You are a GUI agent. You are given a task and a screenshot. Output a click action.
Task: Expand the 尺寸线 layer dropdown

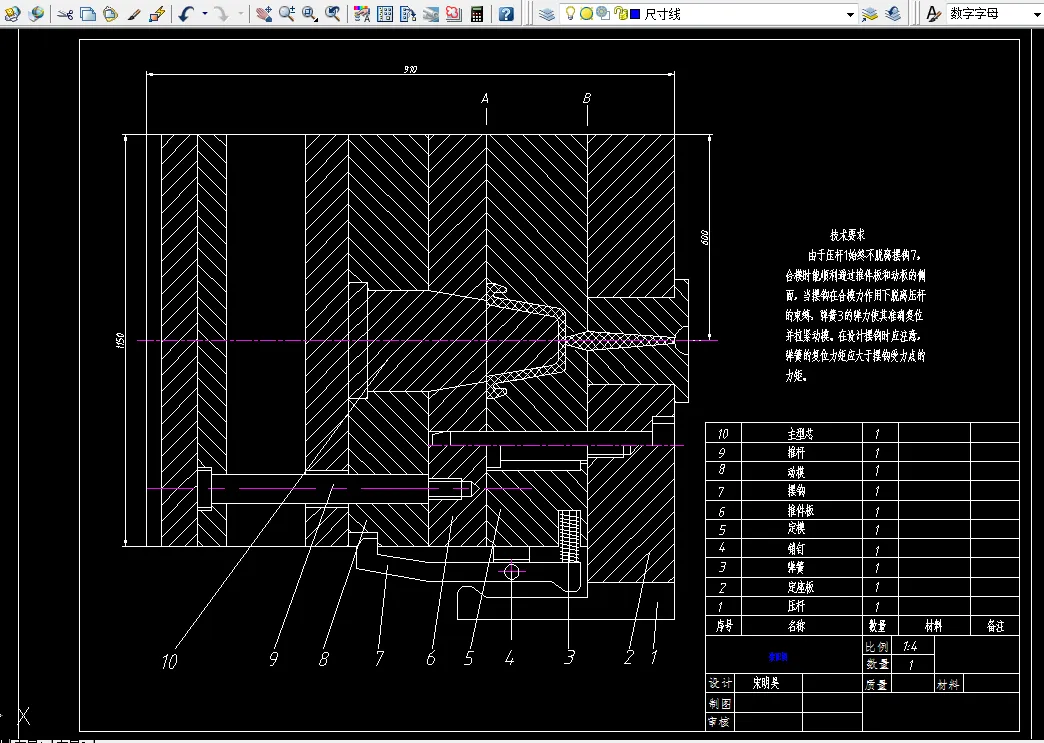[850, 14]
